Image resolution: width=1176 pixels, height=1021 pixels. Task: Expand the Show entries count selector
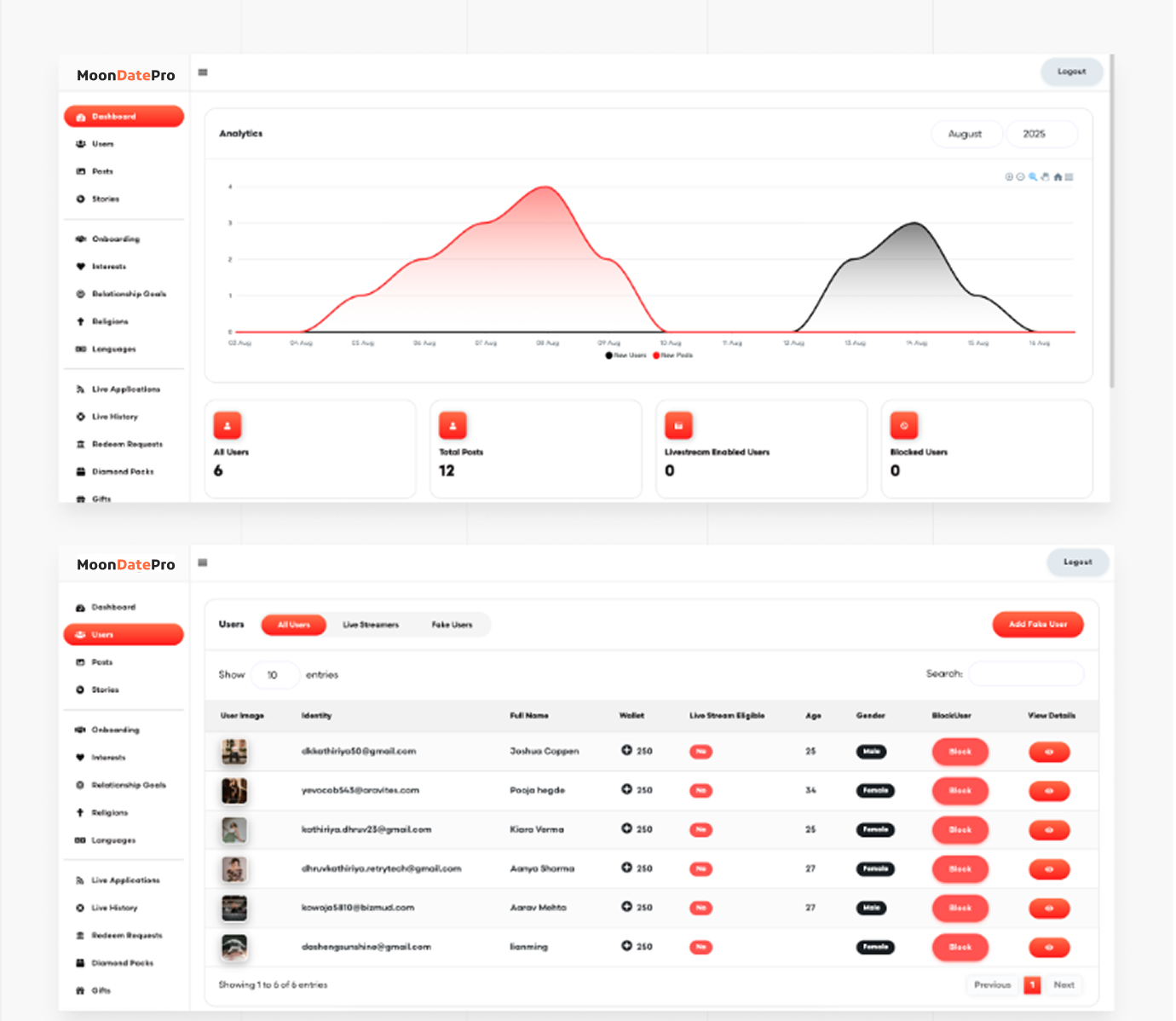pyautogui.click(x=274, y=675)
